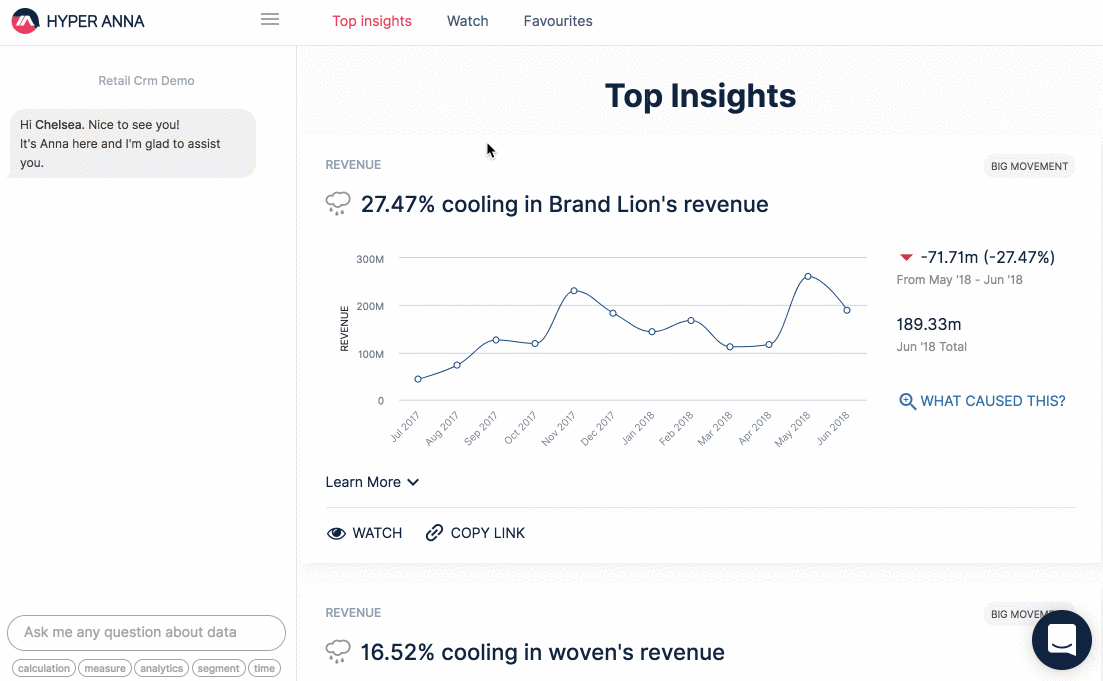
Task: Click the 'Ask me any question' input field
Action: (x=146, y=632)
